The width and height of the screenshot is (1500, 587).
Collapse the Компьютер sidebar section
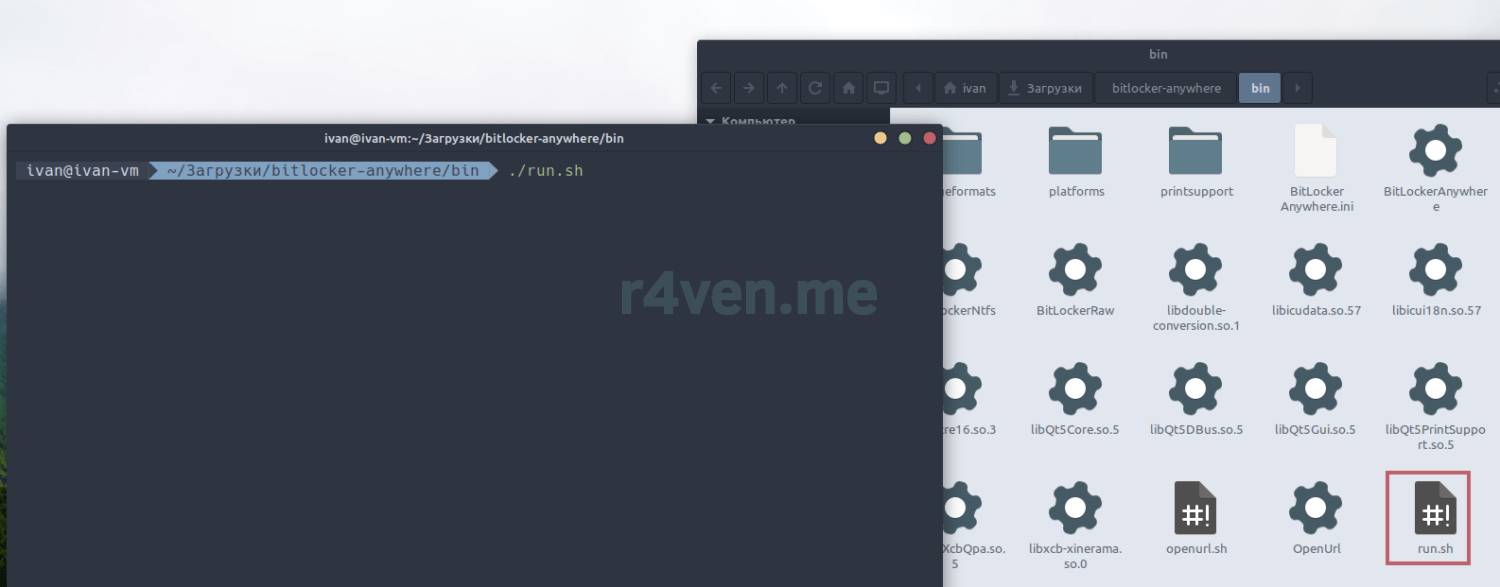point(711,121)
